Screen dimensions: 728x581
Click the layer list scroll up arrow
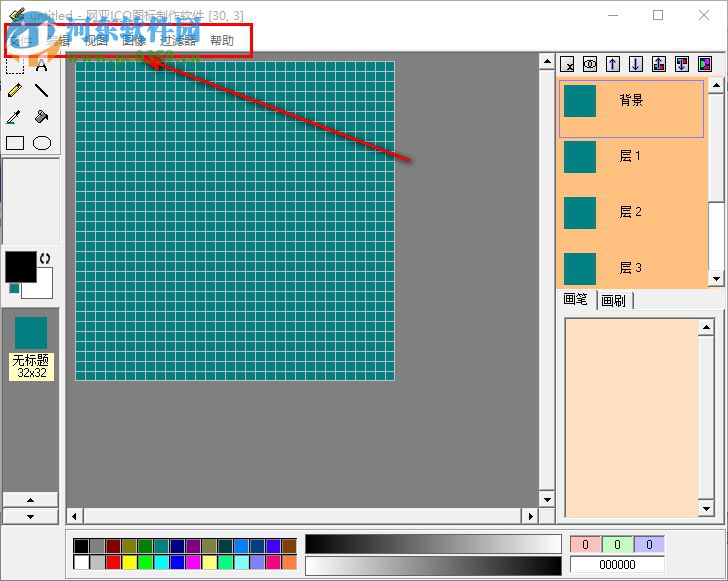coord(716,85)
